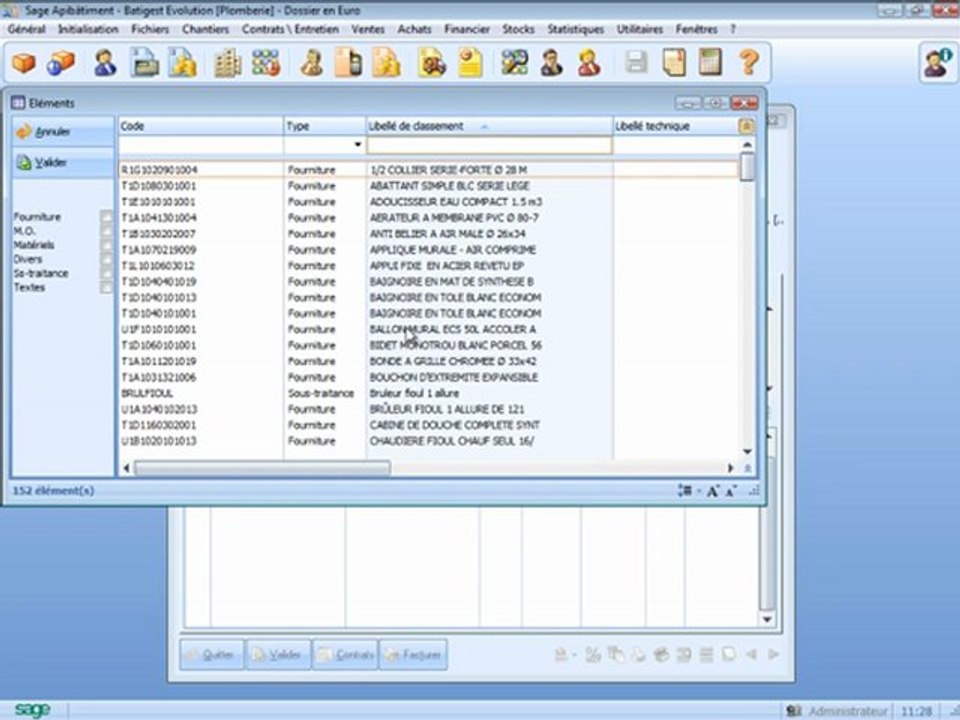Open the Ventes menu

pyautogui.click(x=368, y=29)
